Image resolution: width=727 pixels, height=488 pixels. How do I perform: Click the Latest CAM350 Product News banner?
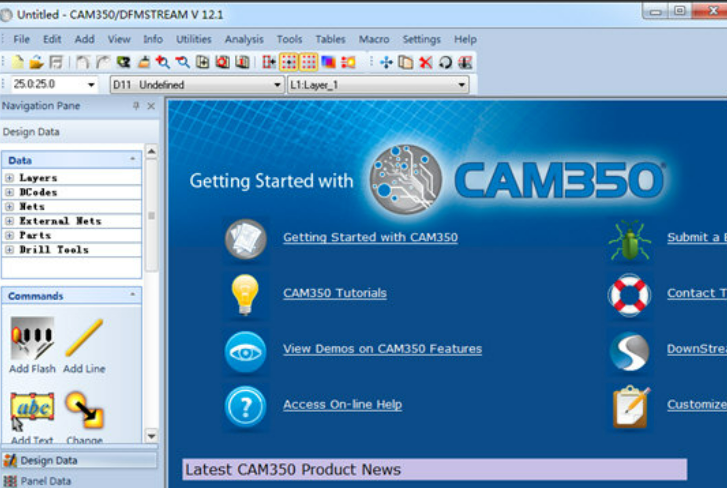[x=434, y=469]
